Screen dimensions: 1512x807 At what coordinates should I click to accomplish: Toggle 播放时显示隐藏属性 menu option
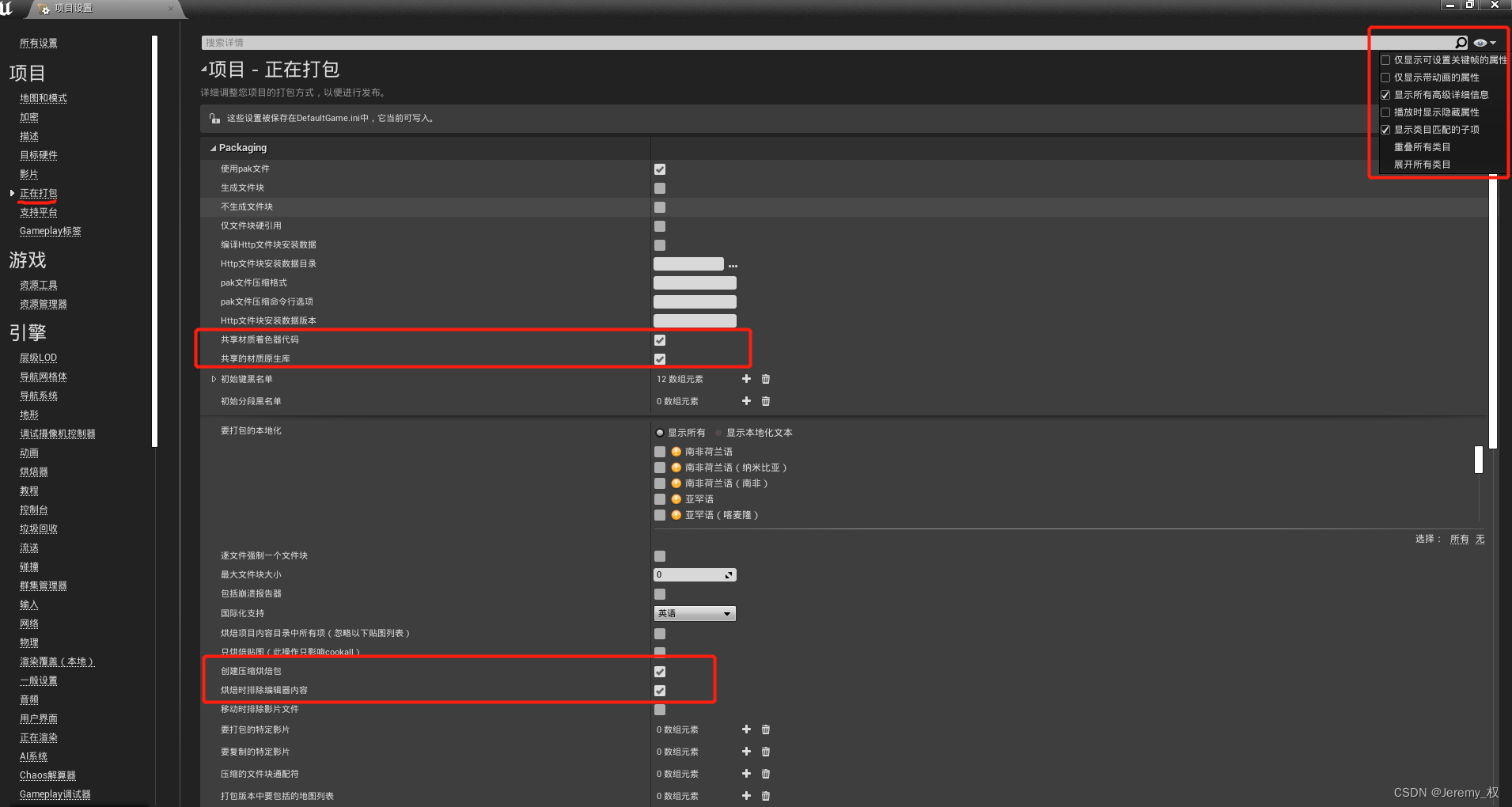tap(1385, 112)
